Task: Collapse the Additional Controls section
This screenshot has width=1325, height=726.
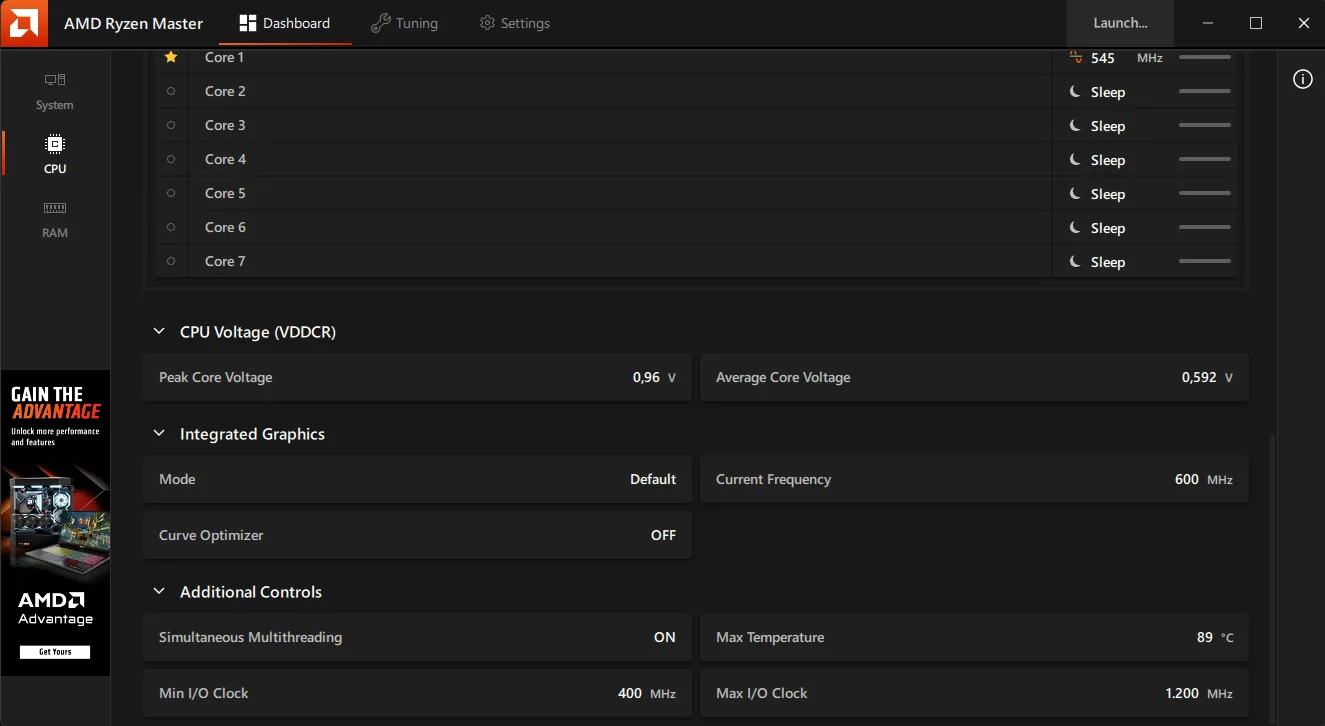Action: pos(158,592)
